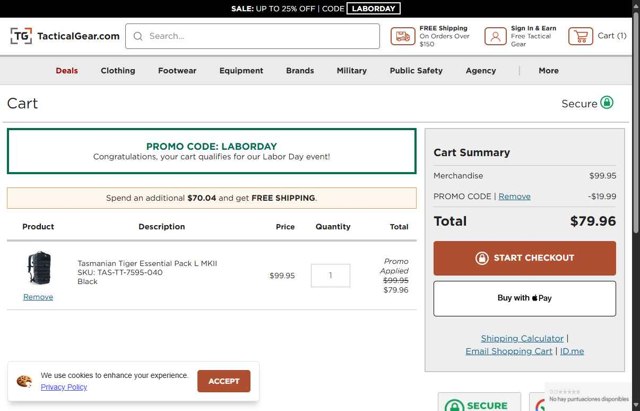Viewport: 640px width, 411px height.
Task: Click the -$19.99 promo discount value
Action: (x=602, y=196)
